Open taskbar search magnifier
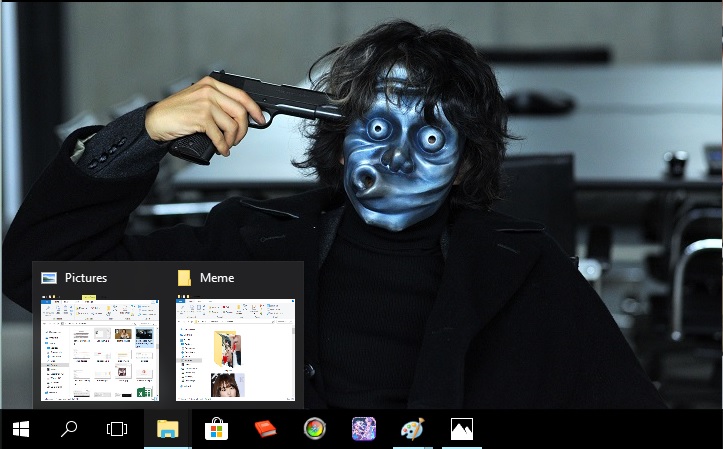723x449 pixels. pos(69,429)
